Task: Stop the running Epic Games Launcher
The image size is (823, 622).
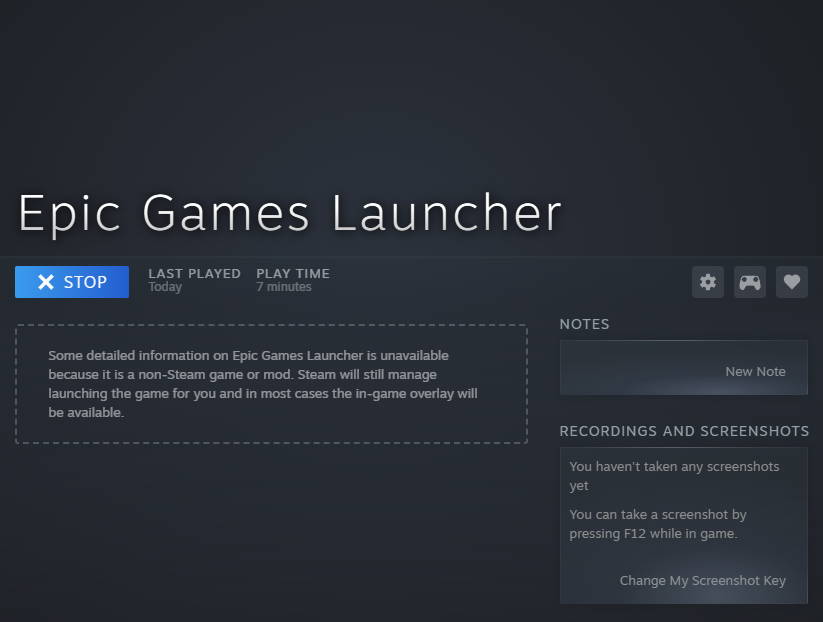Action: [x=72, y=282]
